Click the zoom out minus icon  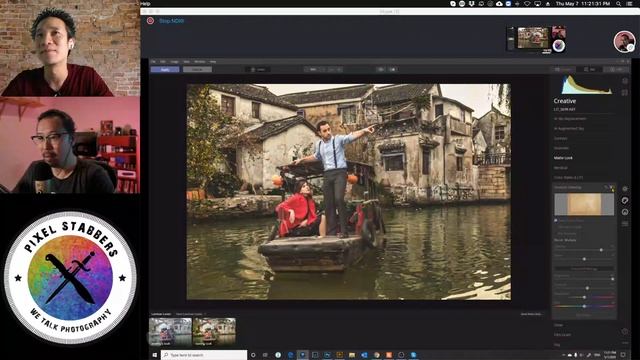coord(331,69)
